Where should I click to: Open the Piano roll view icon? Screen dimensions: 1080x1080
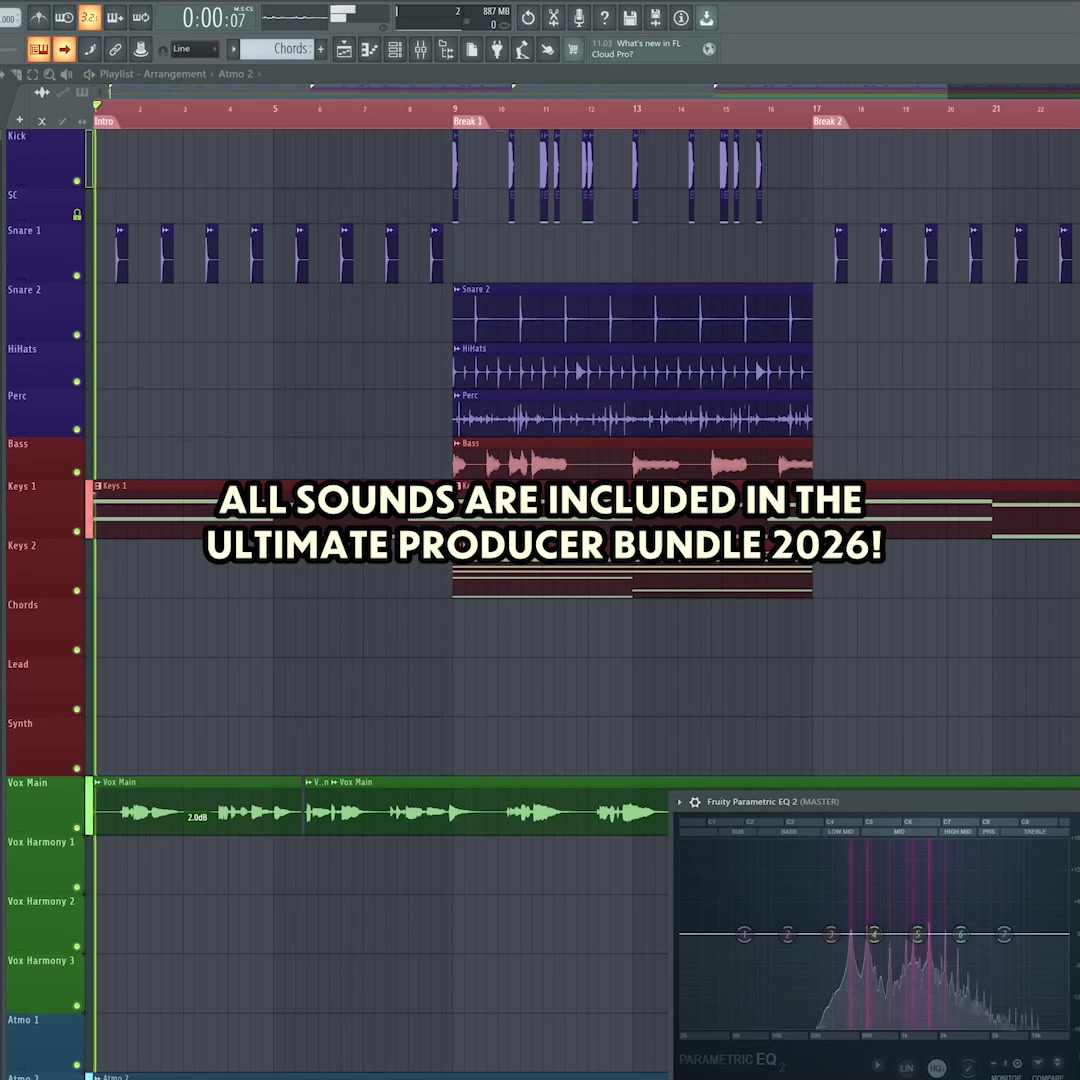(x=369, y=49)
